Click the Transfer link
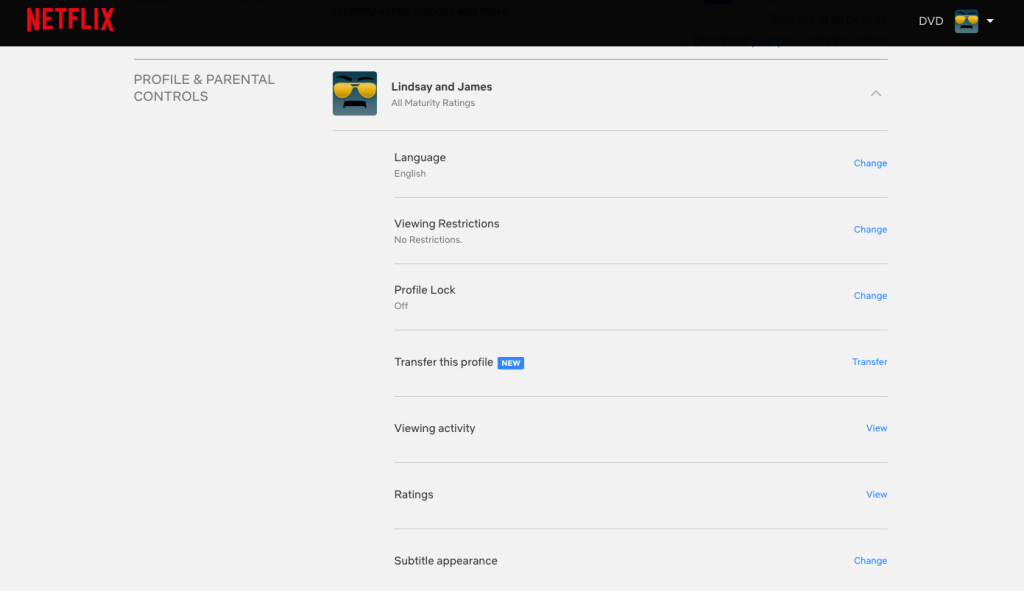 [x=869, y=362]
